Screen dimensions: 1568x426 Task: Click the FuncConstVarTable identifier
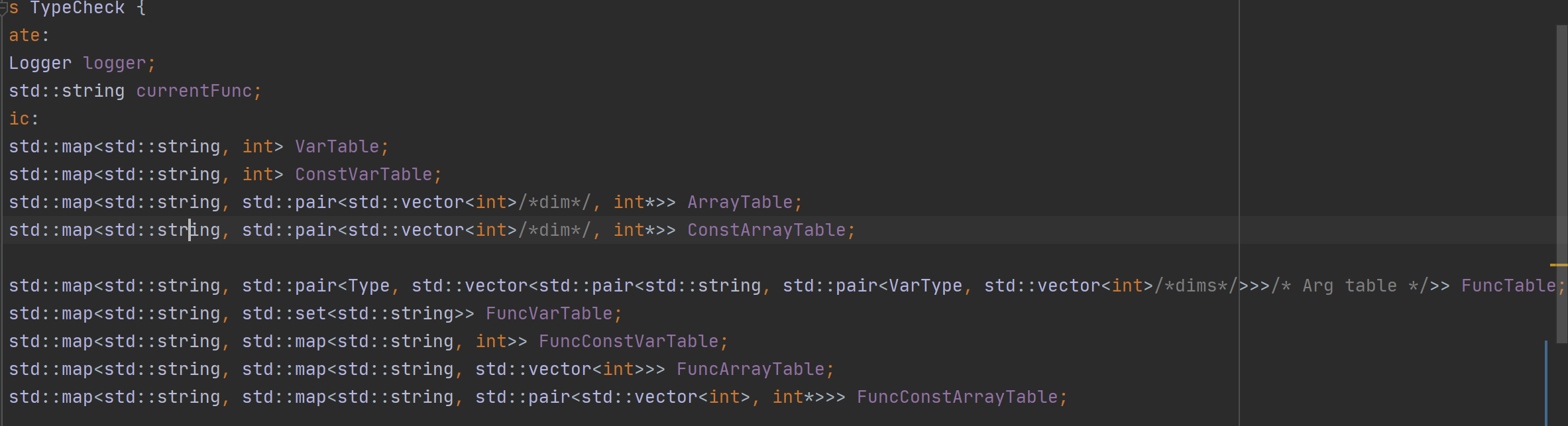[x=628, y=342]
